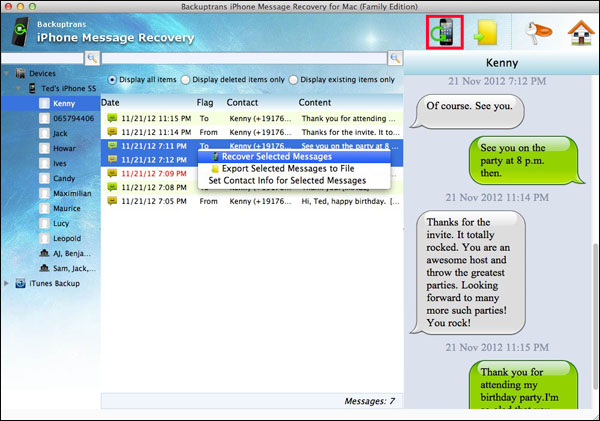This screenshot has height=421, width=600.
Task: Sort messages by Date column header
Action: [110, 103]
